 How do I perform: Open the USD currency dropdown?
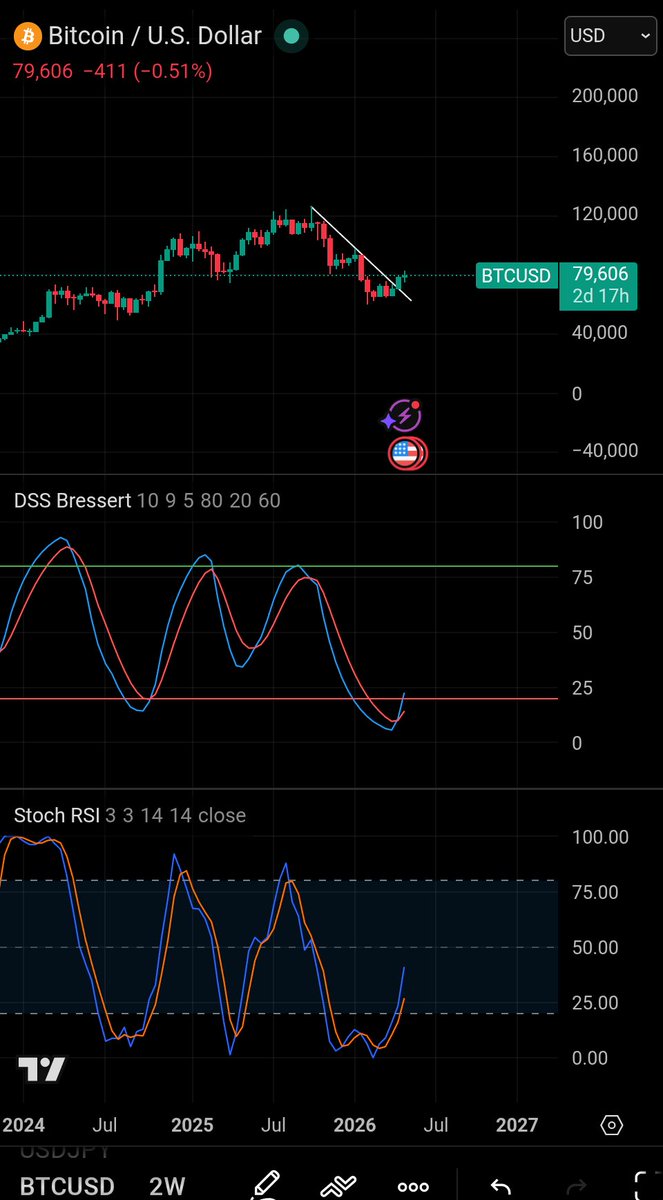[609, 35]
